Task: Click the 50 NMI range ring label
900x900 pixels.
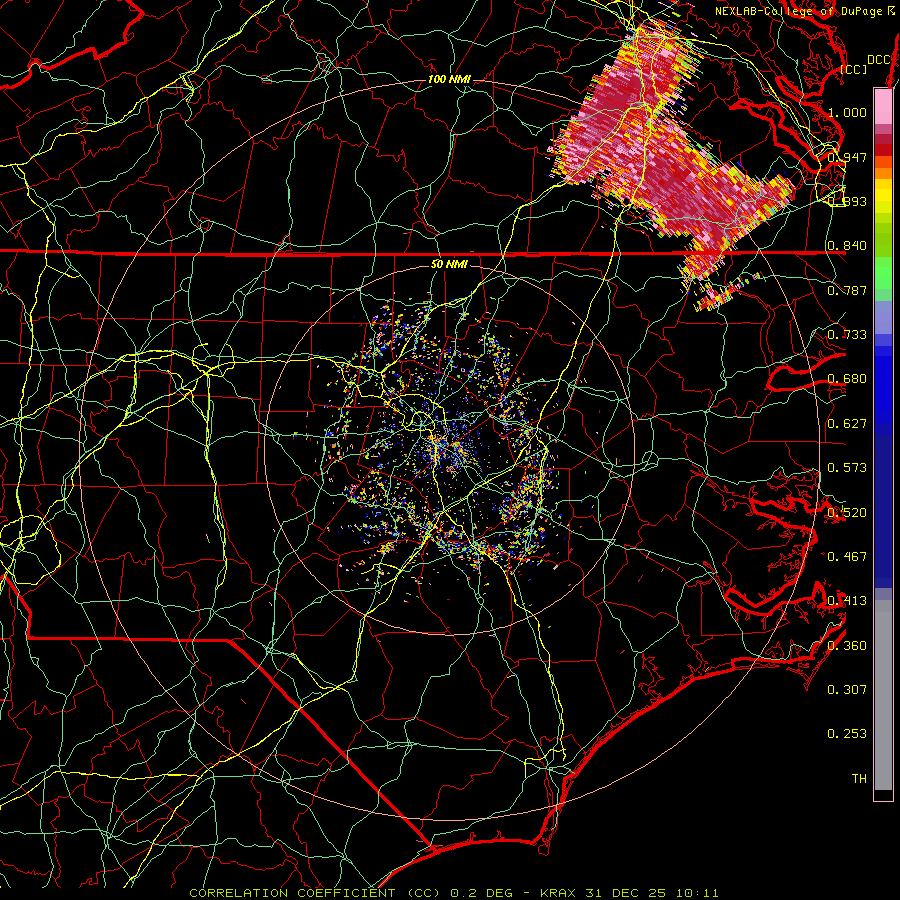Action: click(x=449, y=265)
